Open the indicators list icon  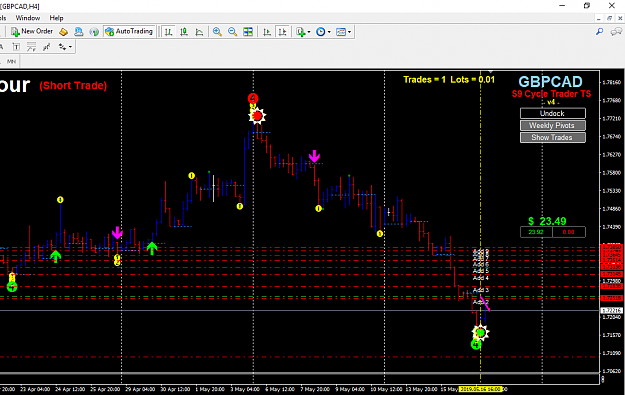301,32
